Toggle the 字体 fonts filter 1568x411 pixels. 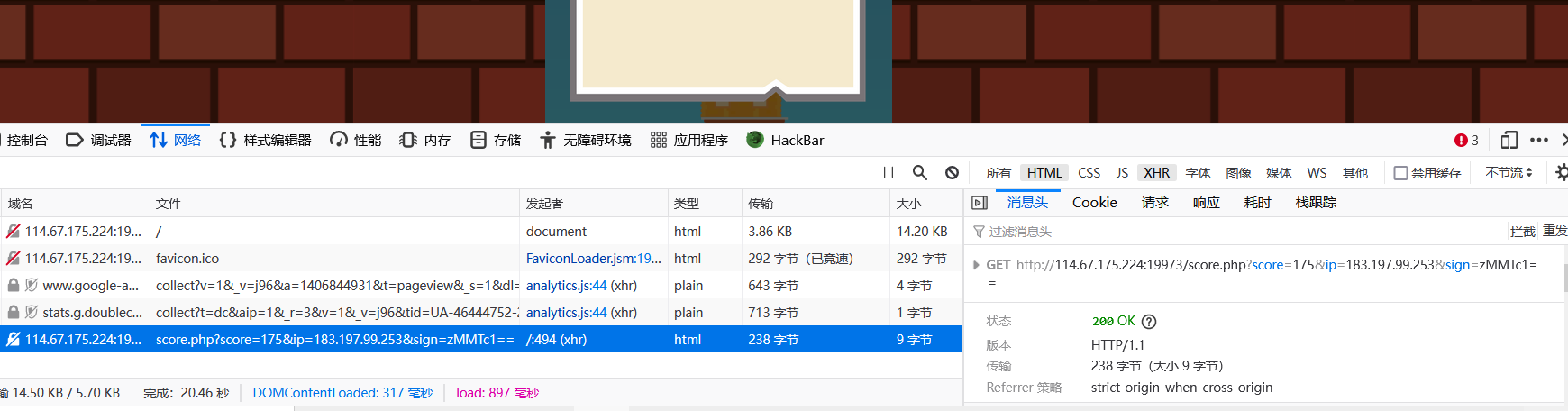click(1198, 173)
